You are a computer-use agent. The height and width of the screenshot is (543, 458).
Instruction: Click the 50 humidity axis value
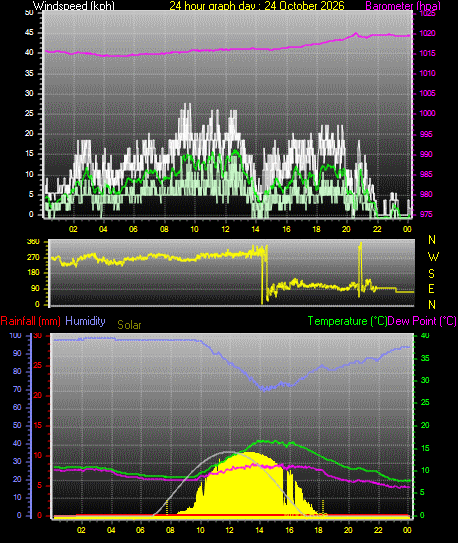(17, 425)
